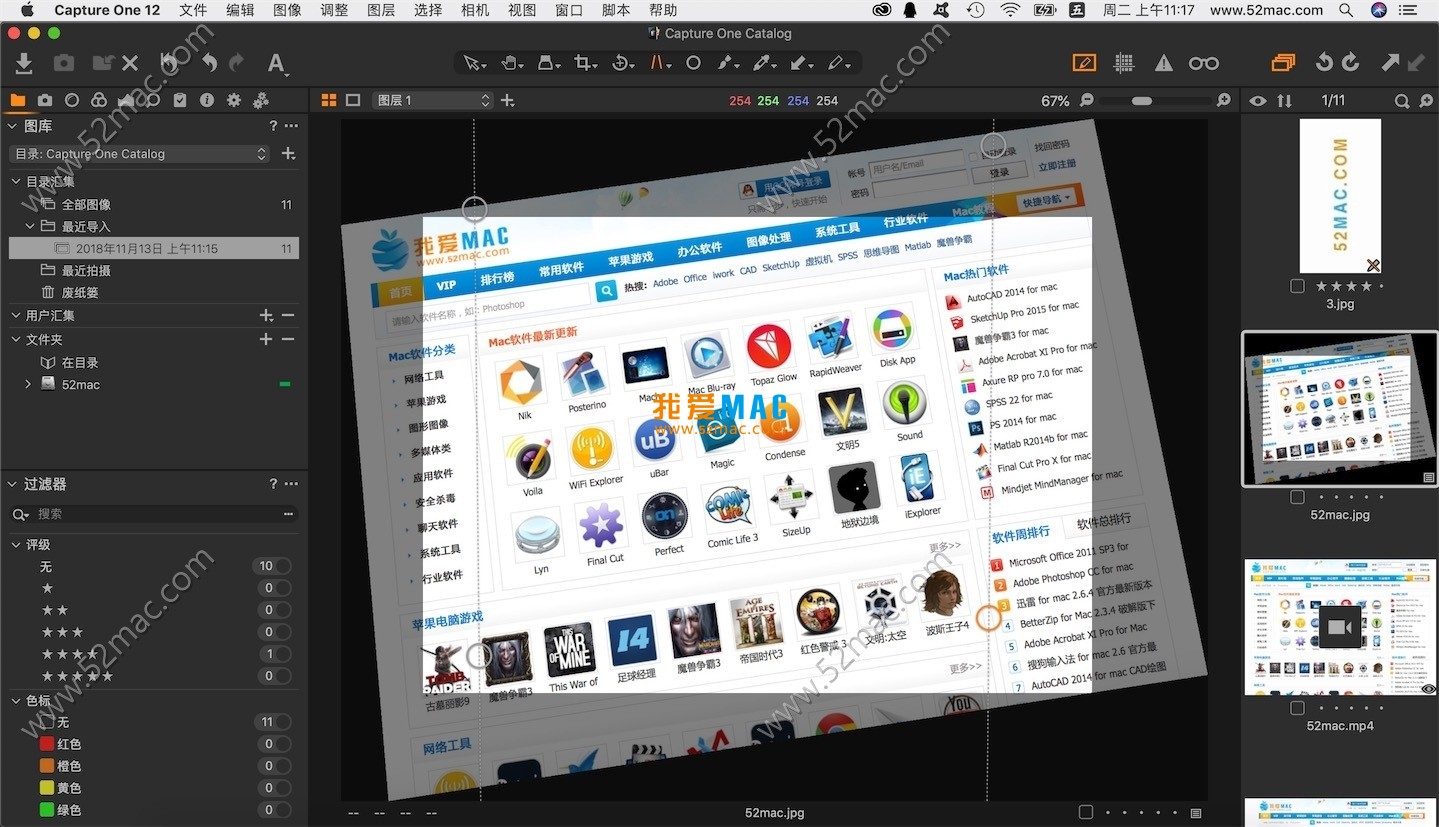
Task: Switch viewer to multi-view grid mode
Action: (329, 100)
